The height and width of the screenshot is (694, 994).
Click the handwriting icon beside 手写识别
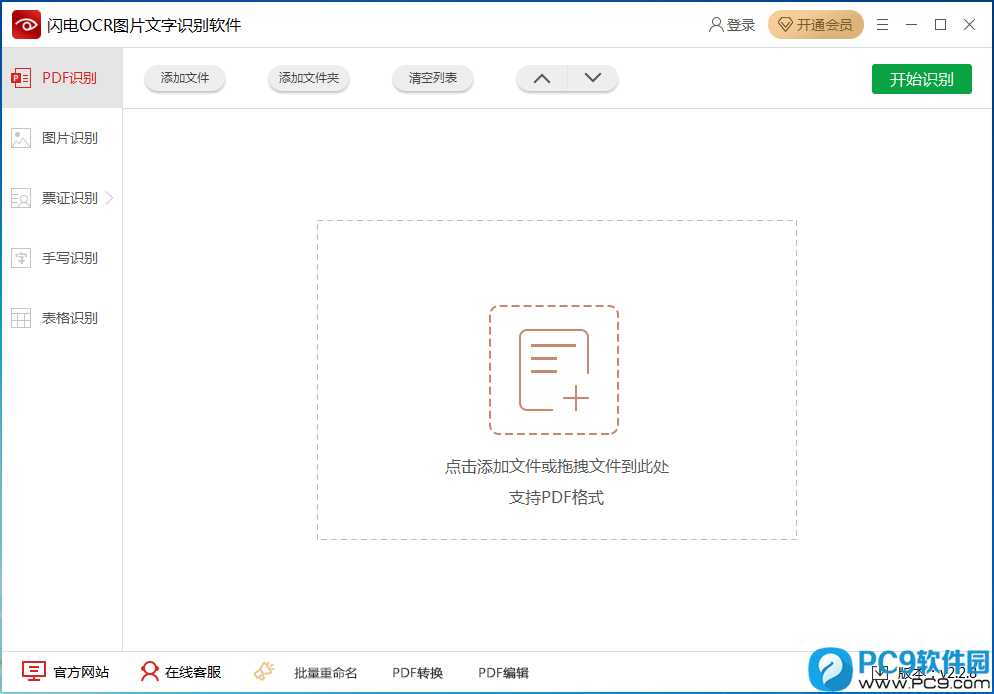(x=21, y=258)
